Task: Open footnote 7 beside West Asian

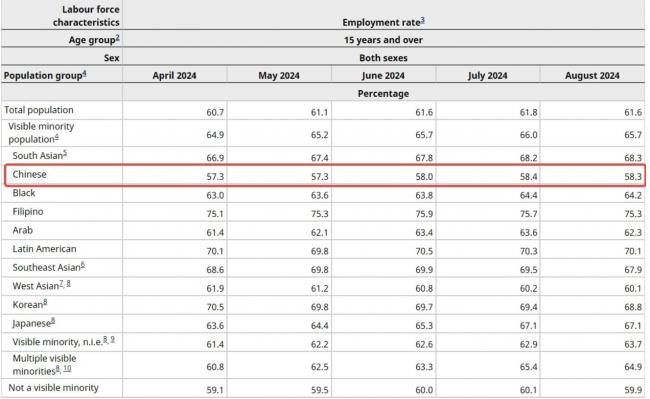Action: point(61,284)
